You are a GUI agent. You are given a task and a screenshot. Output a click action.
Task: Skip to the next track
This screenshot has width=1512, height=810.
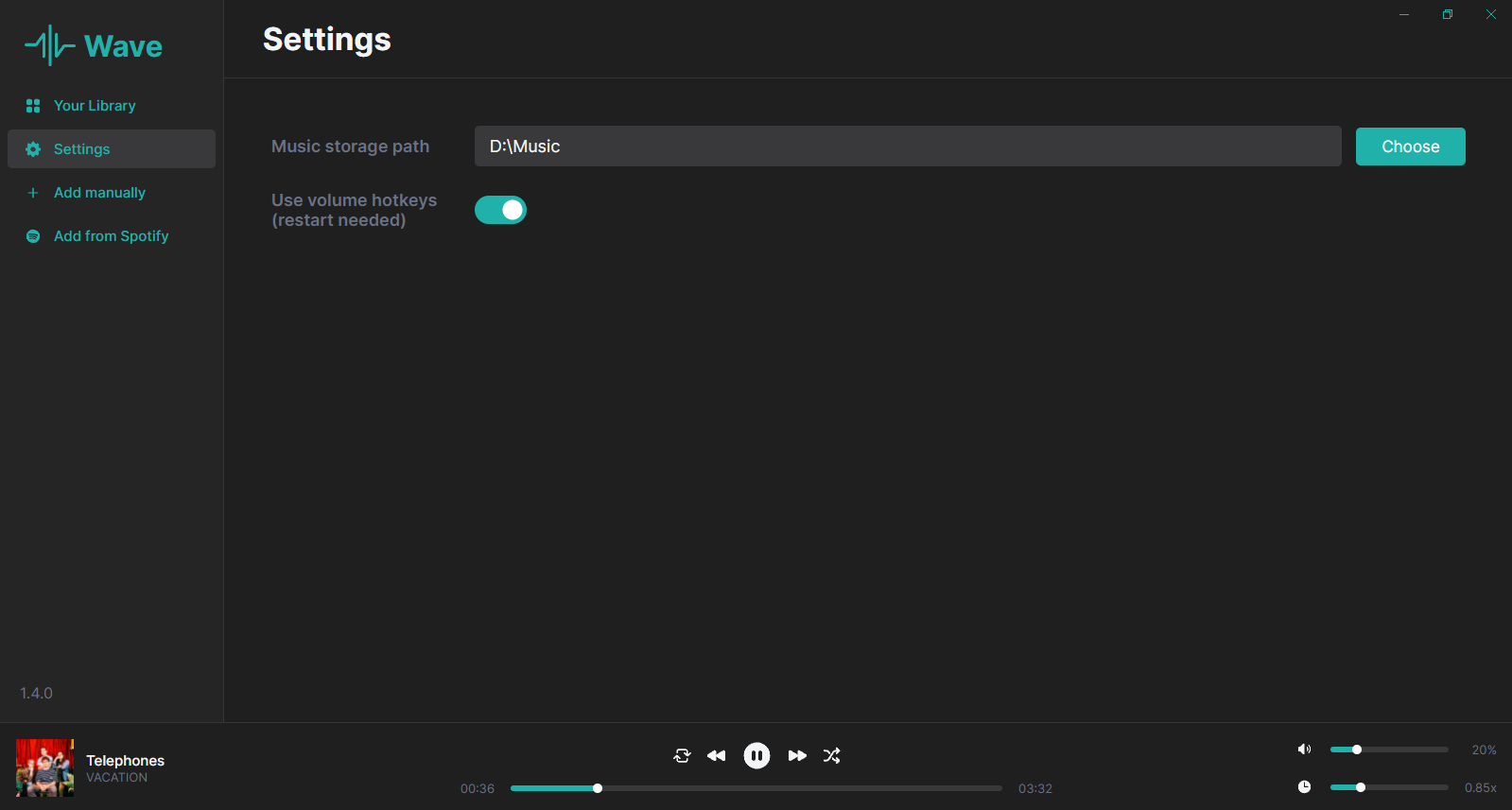(797, 755)
